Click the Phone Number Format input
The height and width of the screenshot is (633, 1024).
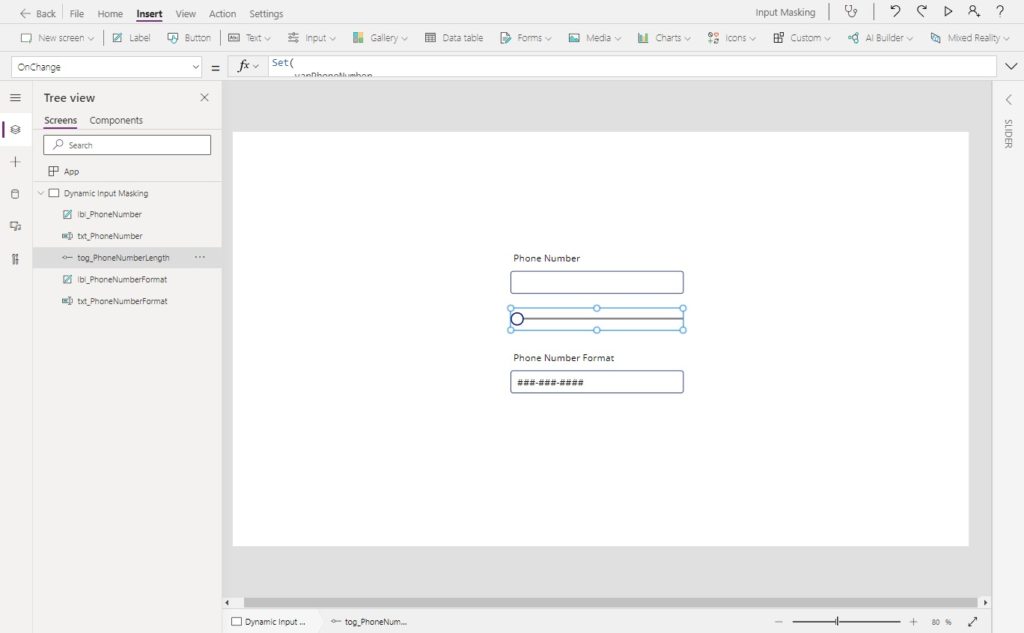point(597,382)
